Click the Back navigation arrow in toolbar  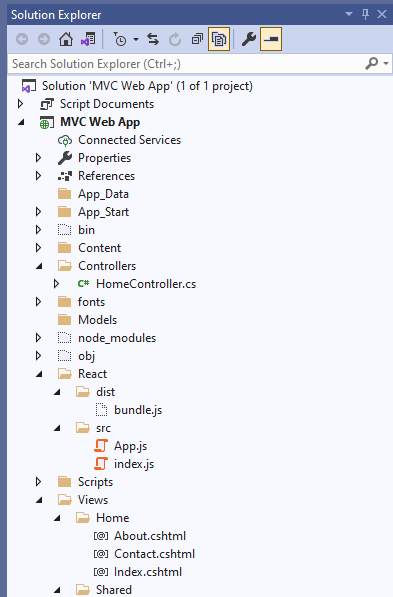coord(22,39)
